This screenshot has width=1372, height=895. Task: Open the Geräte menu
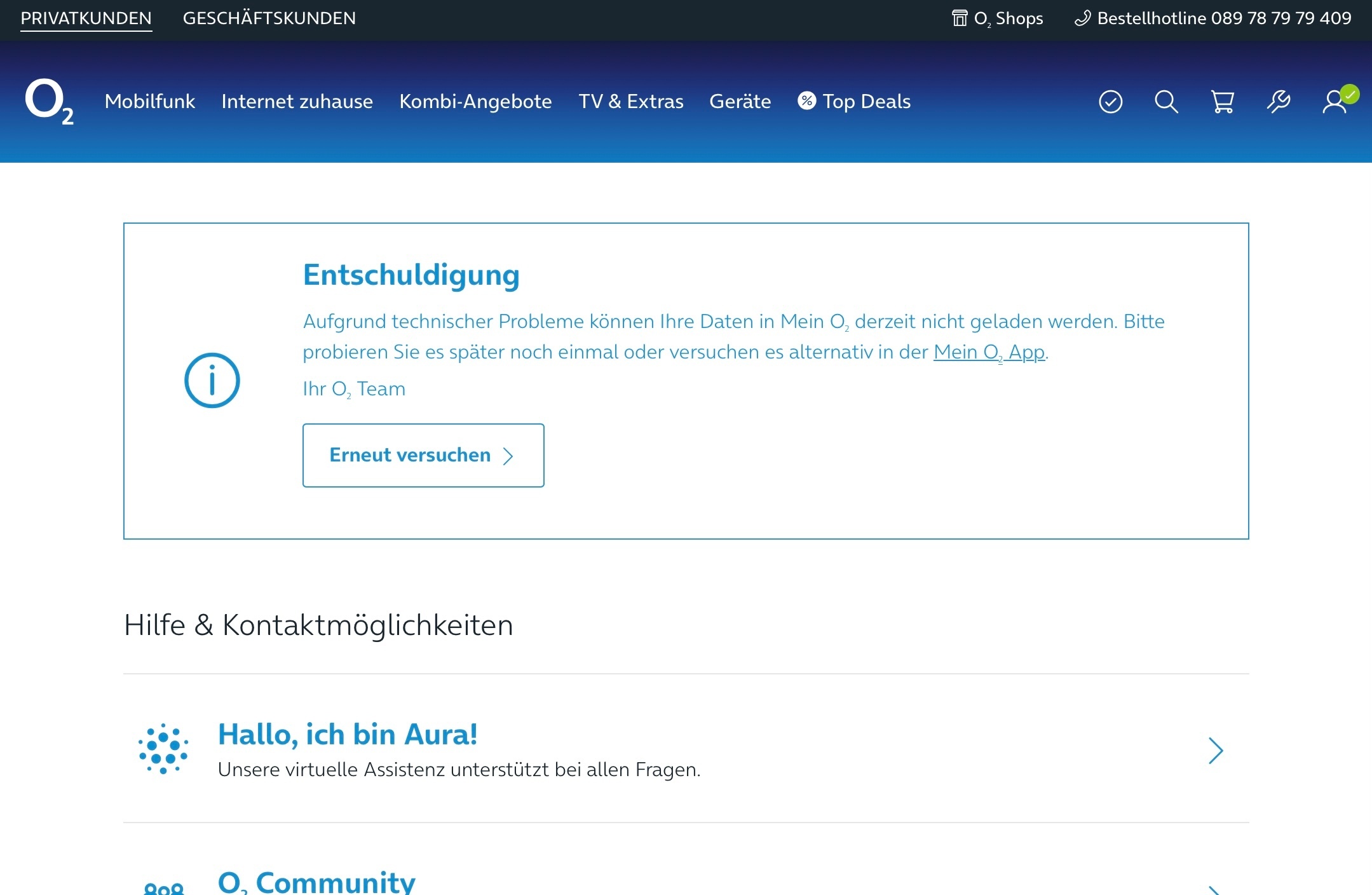740,101
